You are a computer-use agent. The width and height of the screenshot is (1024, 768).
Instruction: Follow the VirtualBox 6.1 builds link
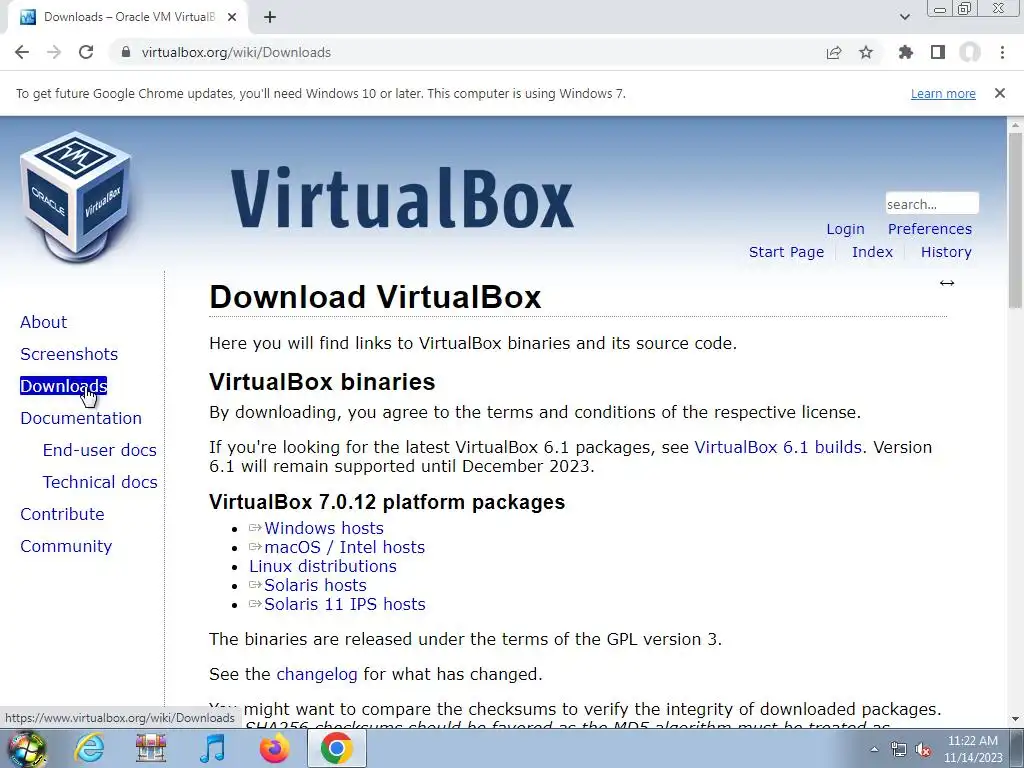(778, 447)
